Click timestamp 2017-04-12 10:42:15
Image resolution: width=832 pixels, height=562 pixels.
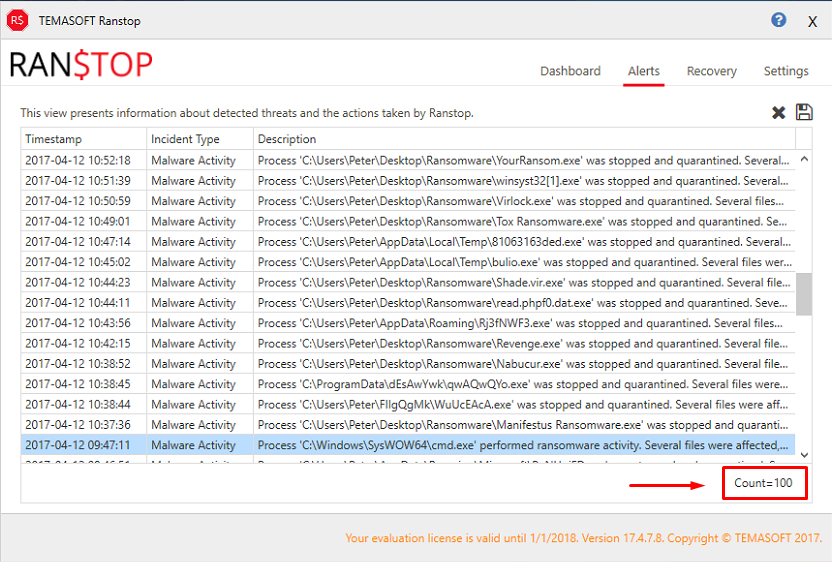point(78,343)
